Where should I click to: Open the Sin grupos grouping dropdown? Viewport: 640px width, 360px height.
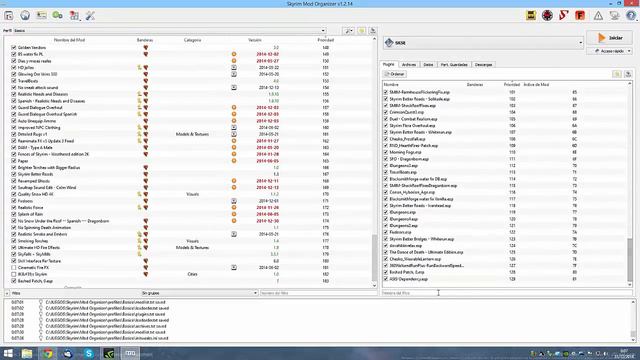[x=199, y=293]
